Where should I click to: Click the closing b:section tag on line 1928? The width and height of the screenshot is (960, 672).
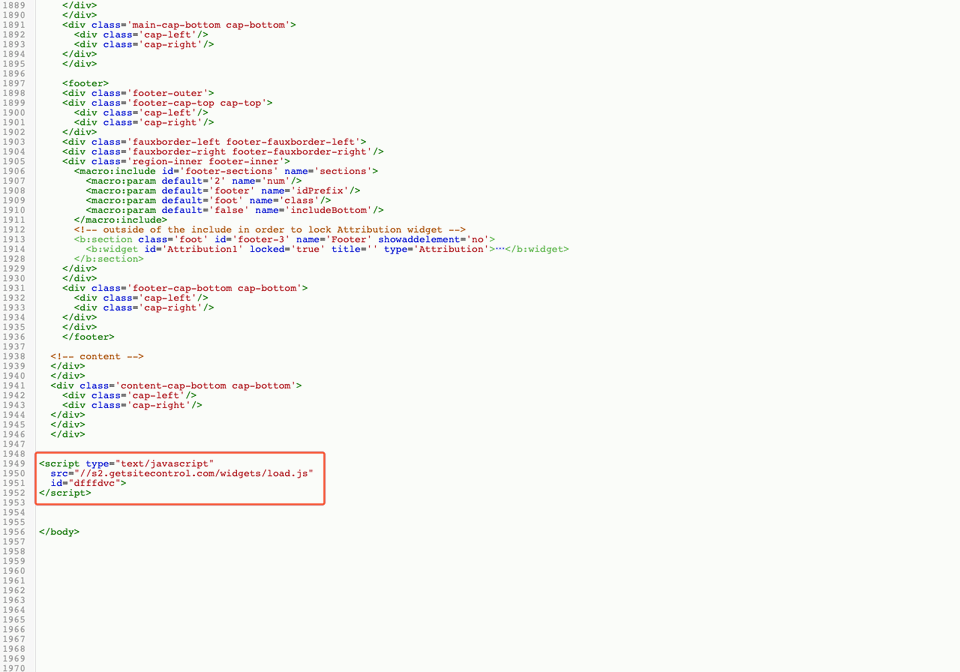point(110,258)
